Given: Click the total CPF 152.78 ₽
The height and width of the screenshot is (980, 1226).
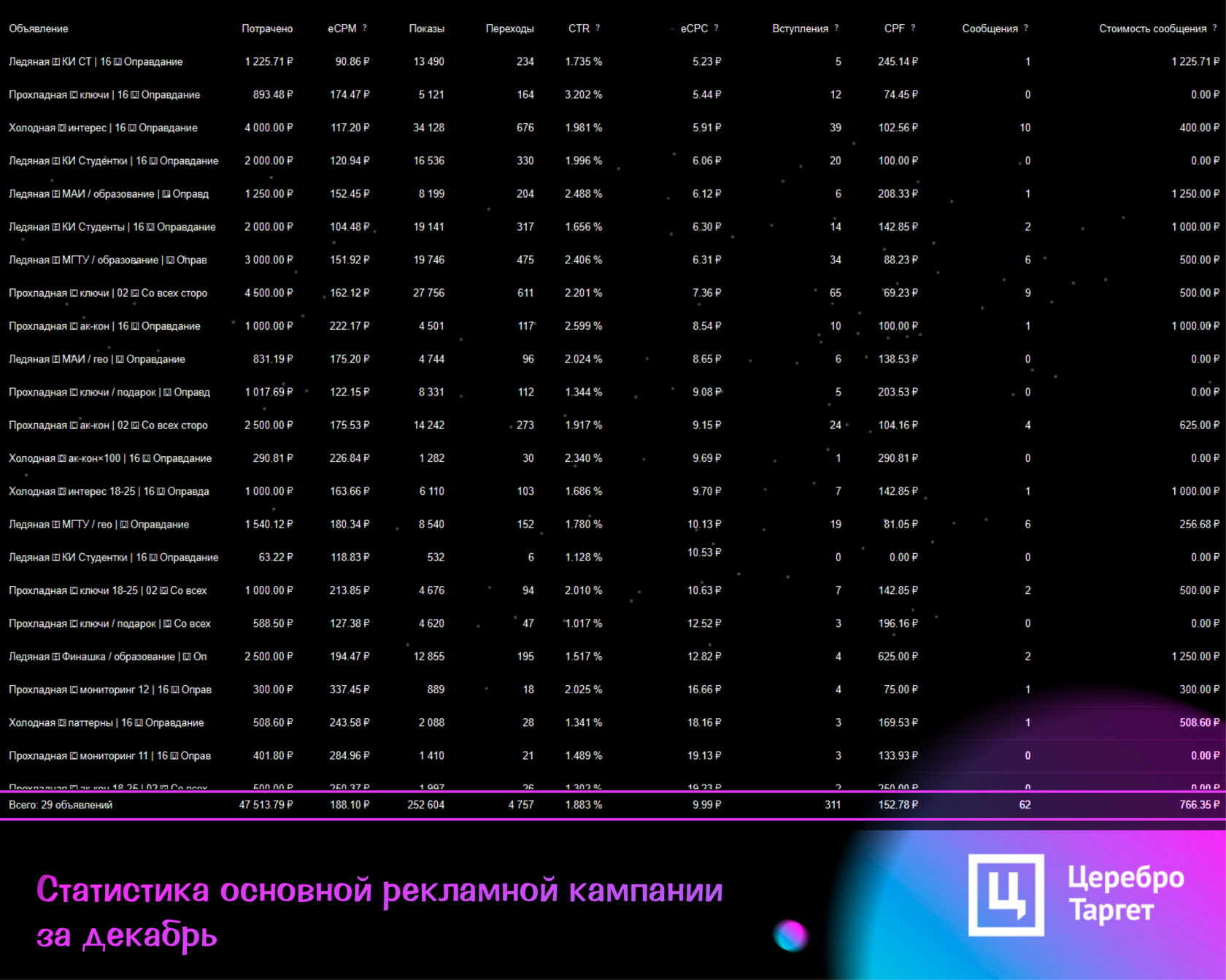Looking at the screenshot, I should [x=898, y=805].
